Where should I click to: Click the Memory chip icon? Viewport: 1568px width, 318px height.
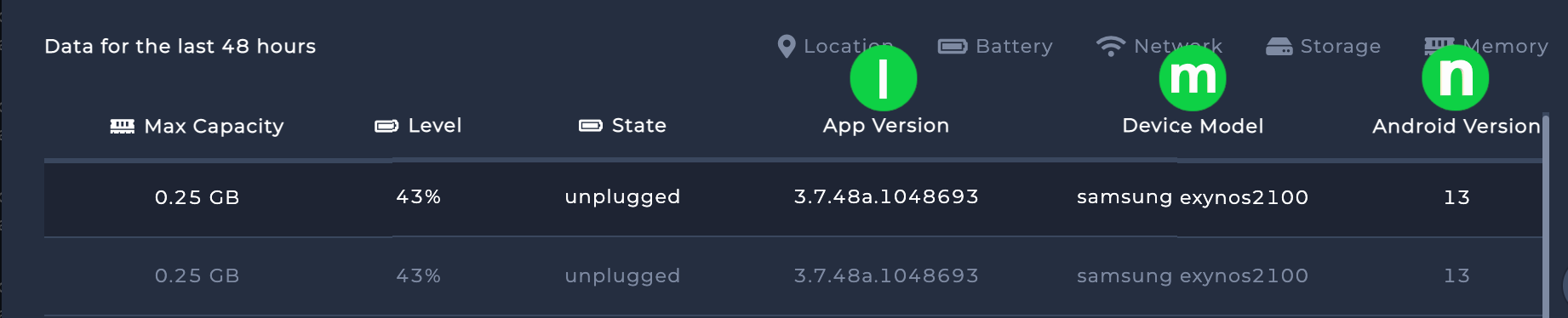pyautogui.click(x=1439, y=44)
